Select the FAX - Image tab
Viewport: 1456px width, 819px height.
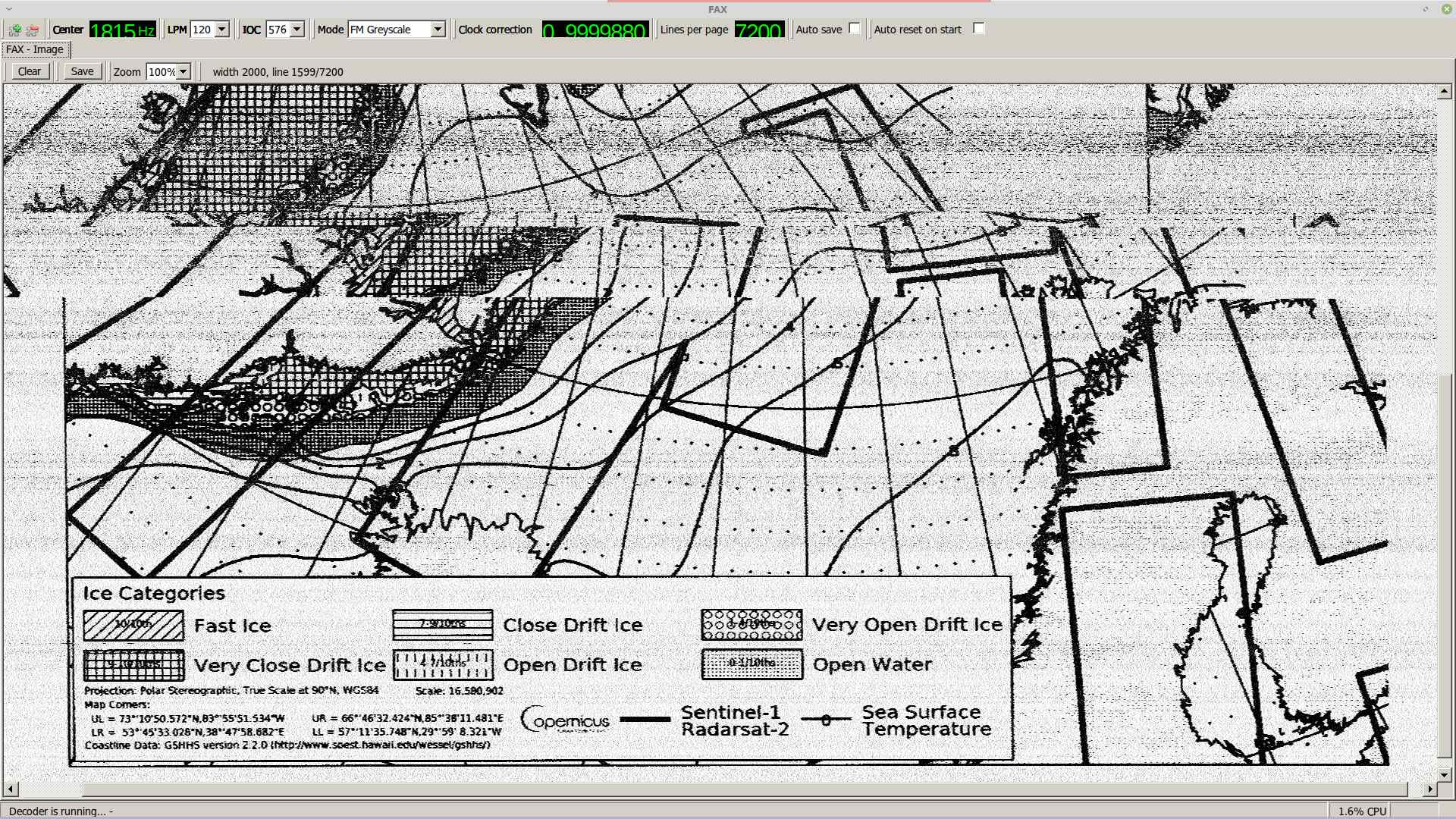[x=35, y=49]
